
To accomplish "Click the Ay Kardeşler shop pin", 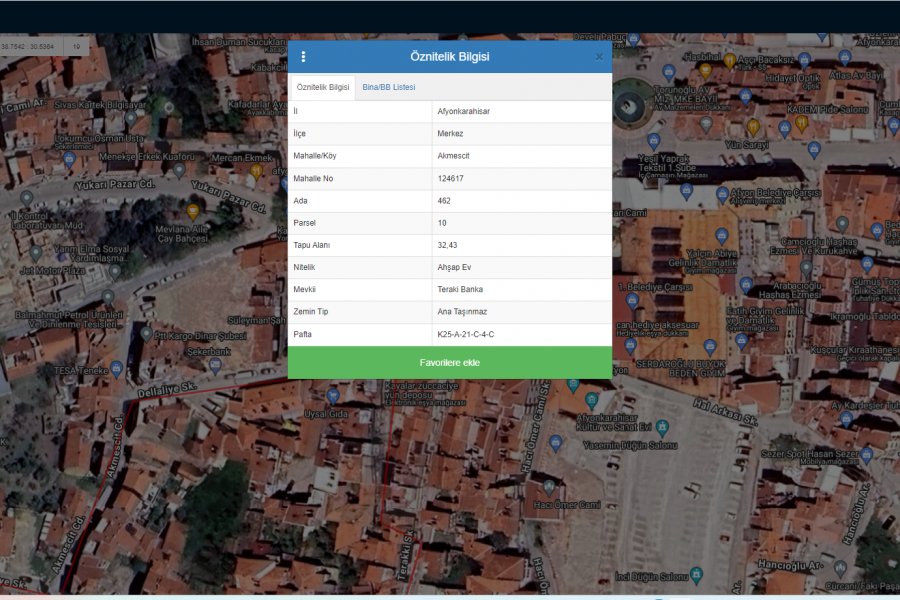I will (847, 419).
